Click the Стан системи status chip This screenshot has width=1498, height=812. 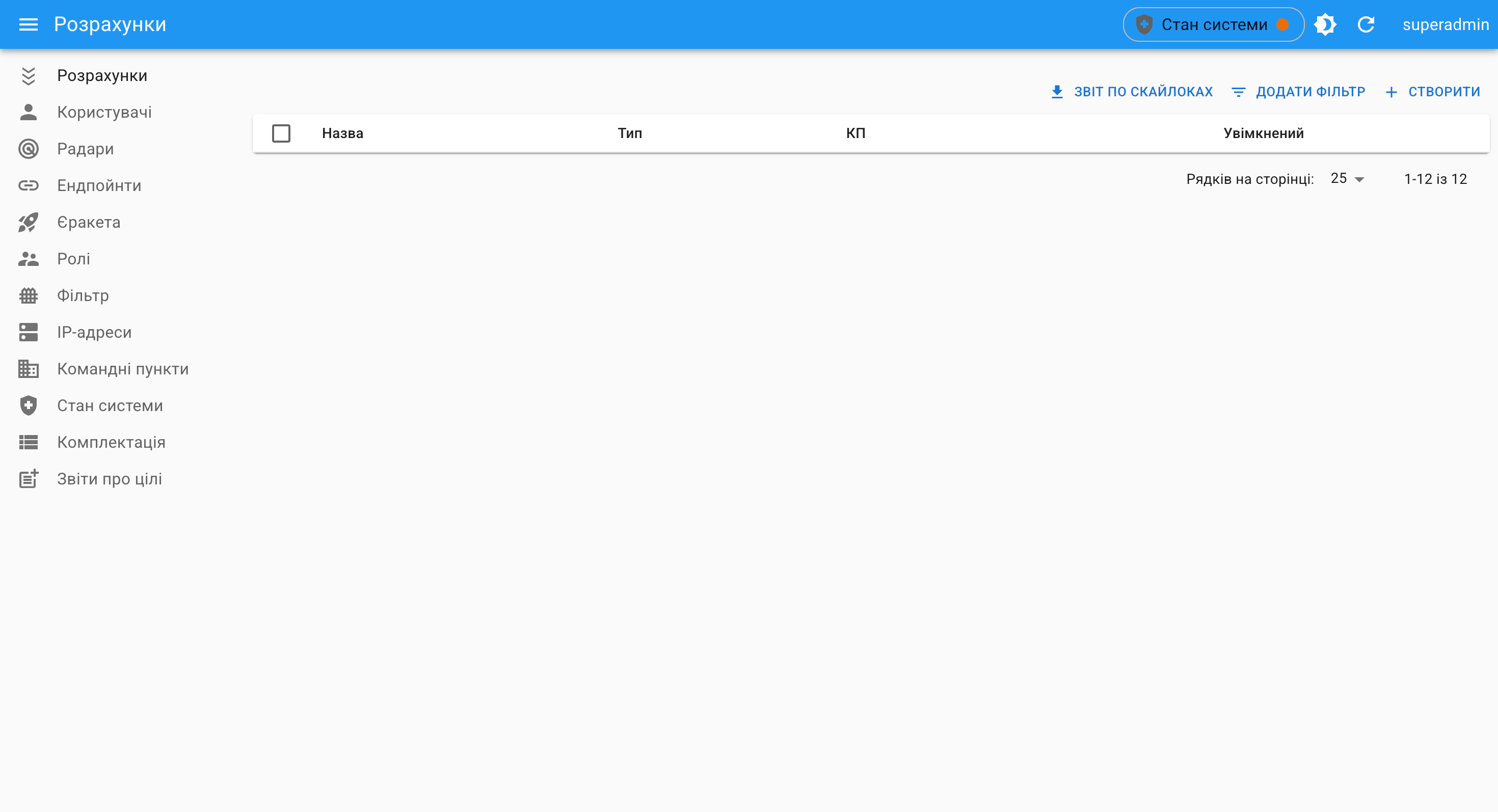[1213, 24]
